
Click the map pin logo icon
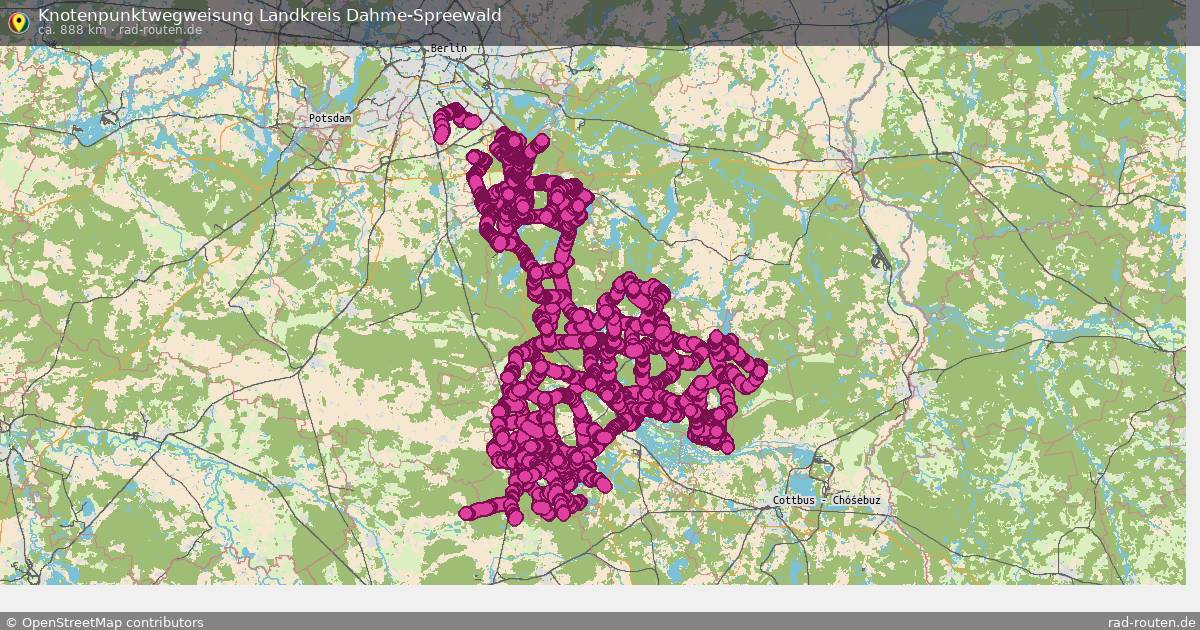coord(17,20)
